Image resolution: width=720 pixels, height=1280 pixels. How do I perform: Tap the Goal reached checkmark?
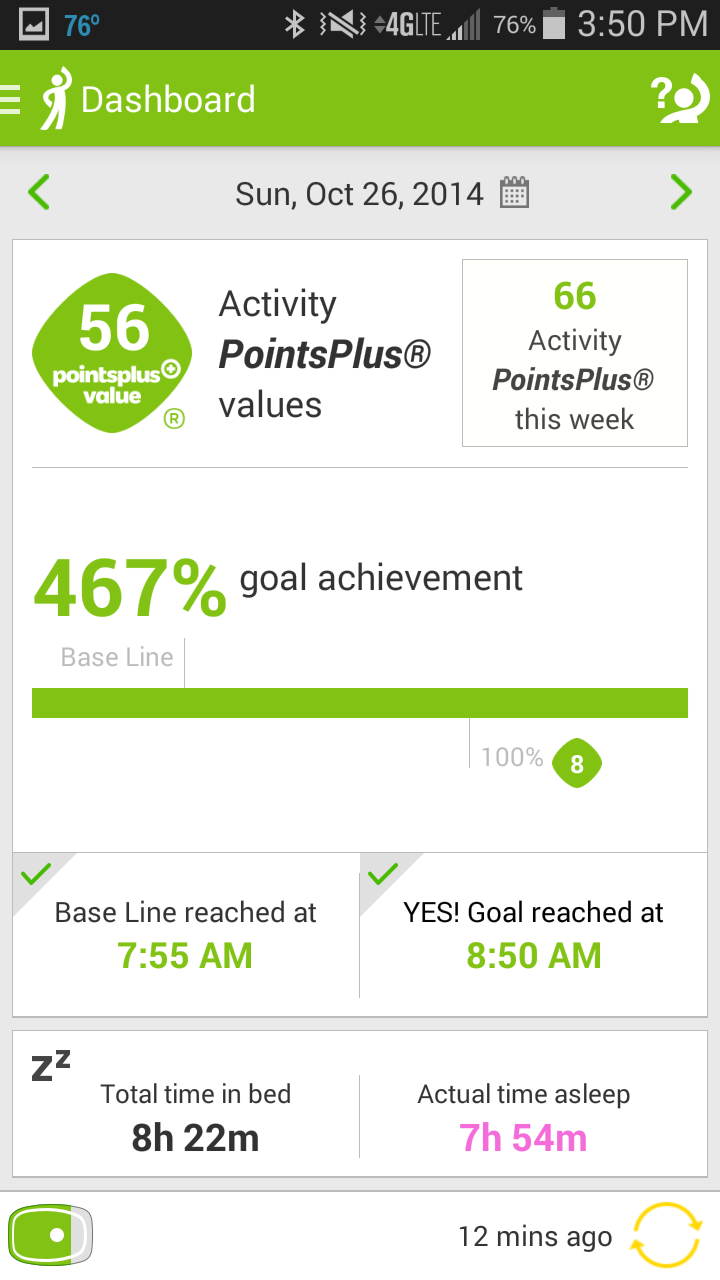coord(381,875)
